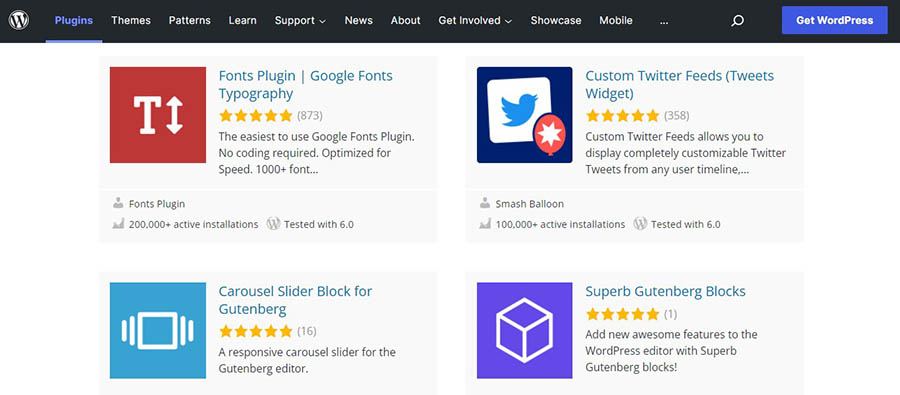Expand the Get Involved dropdown menu
Image resolution: width=900 pixels, height=395 pixels.
pos(475,21)
